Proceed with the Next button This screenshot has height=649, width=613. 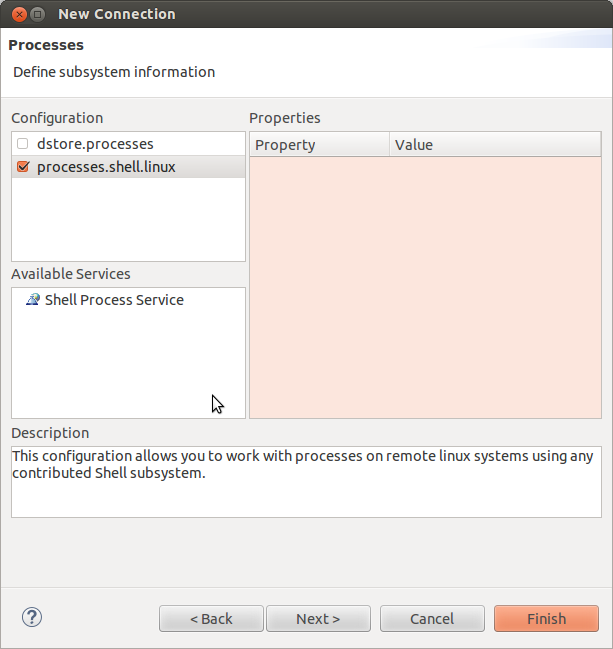(x=318, y=618)
